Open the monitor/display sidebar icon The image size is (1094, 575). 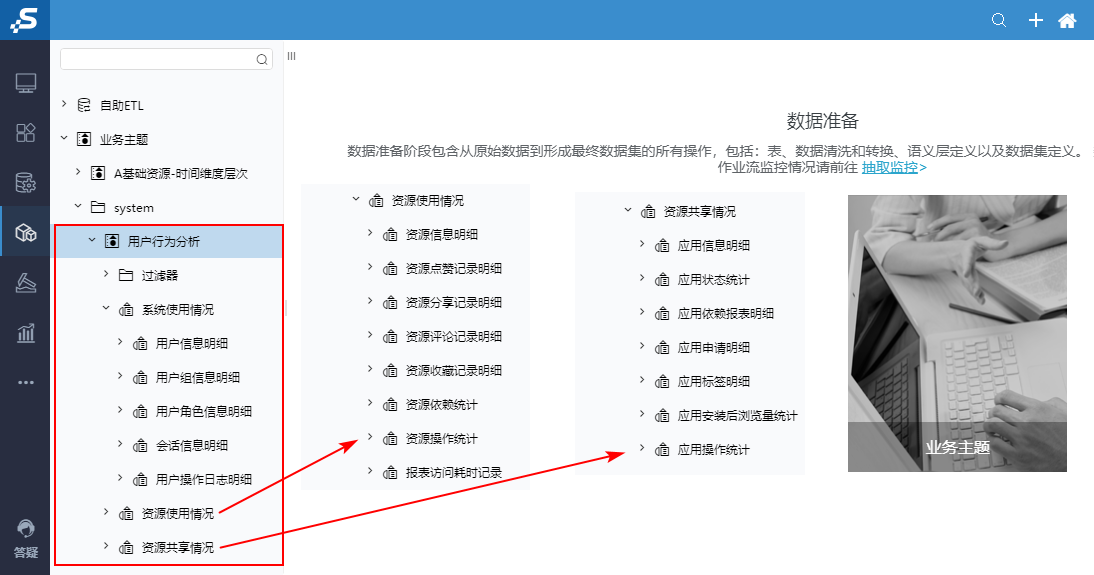click(26, 83)
